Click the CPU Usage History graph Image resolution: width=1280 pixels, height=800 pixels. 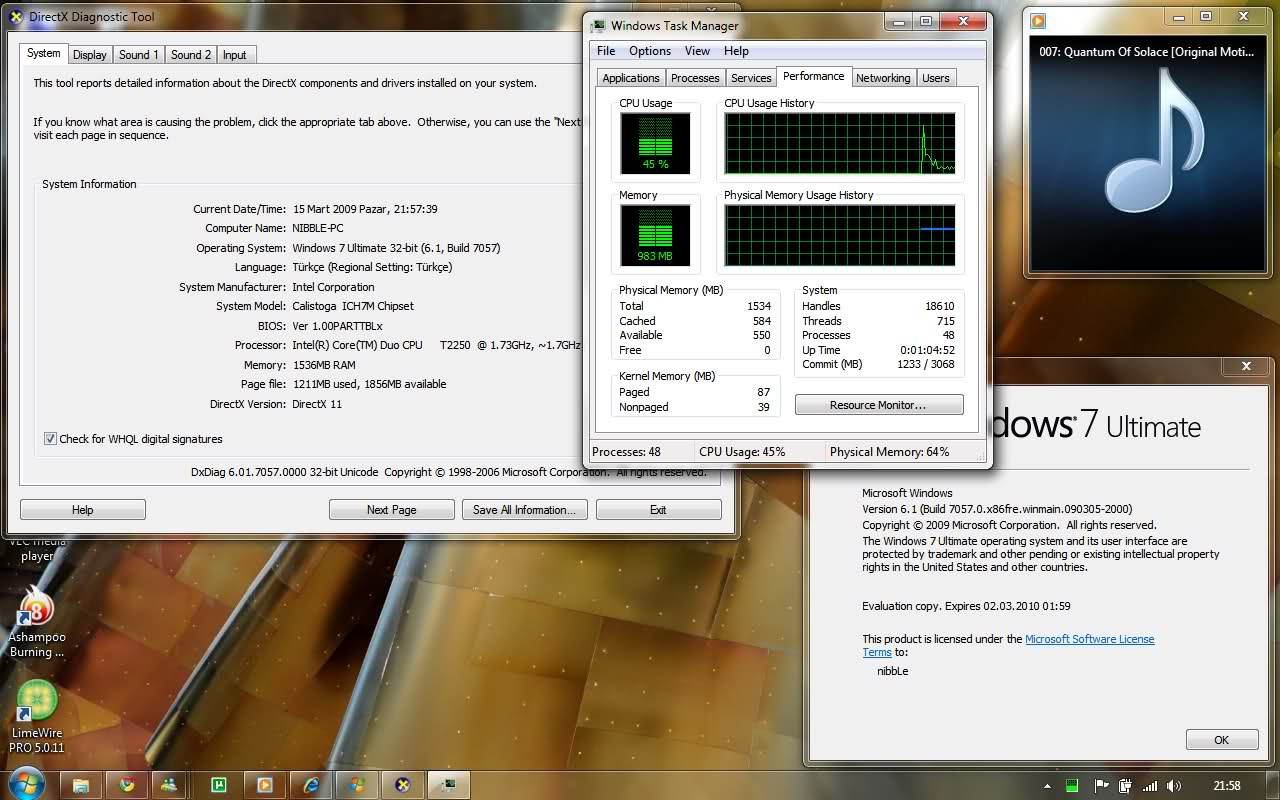(840, 143)
